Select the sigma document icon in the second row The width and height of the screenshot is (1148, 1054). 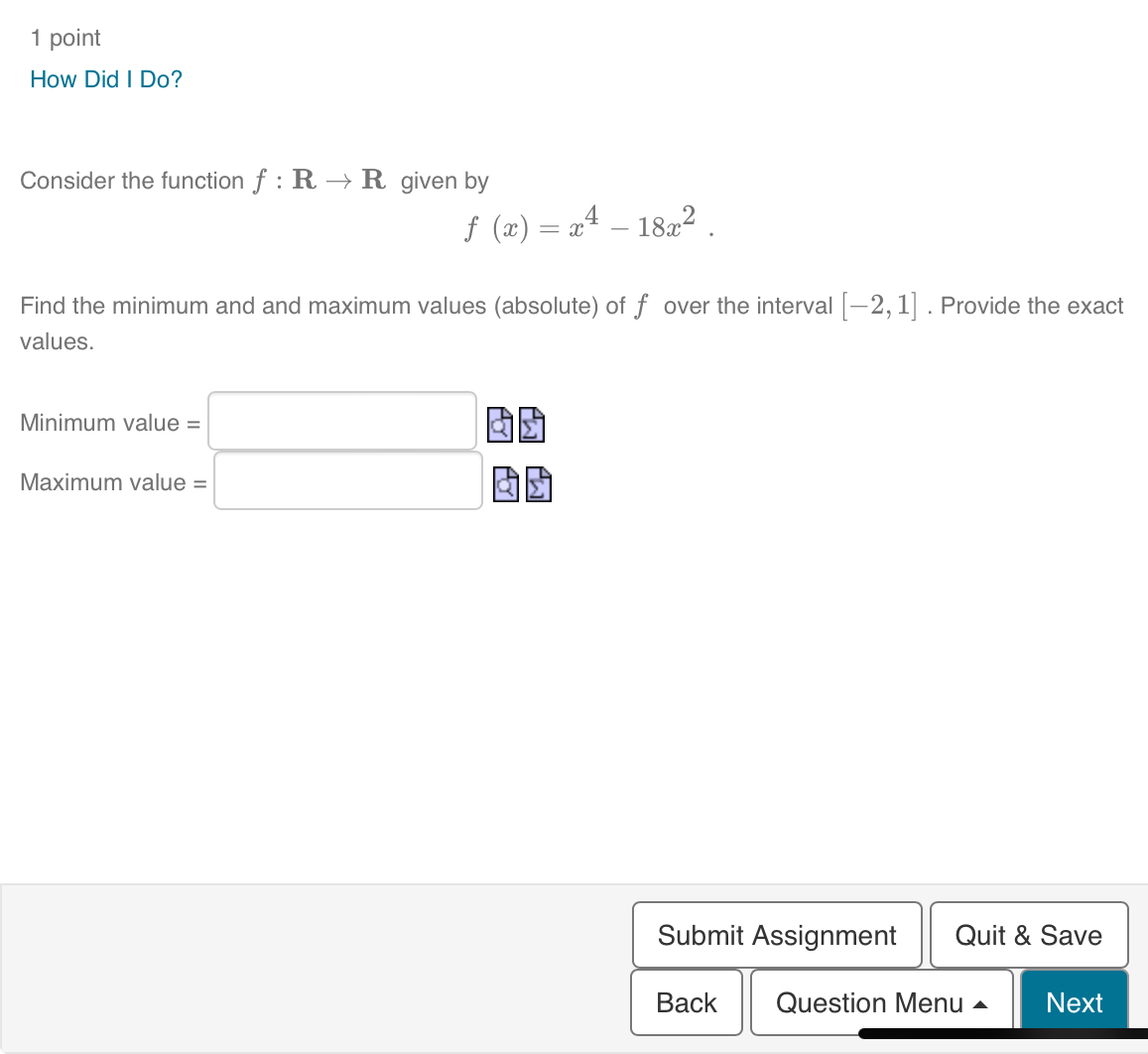[x=537, y=484]
